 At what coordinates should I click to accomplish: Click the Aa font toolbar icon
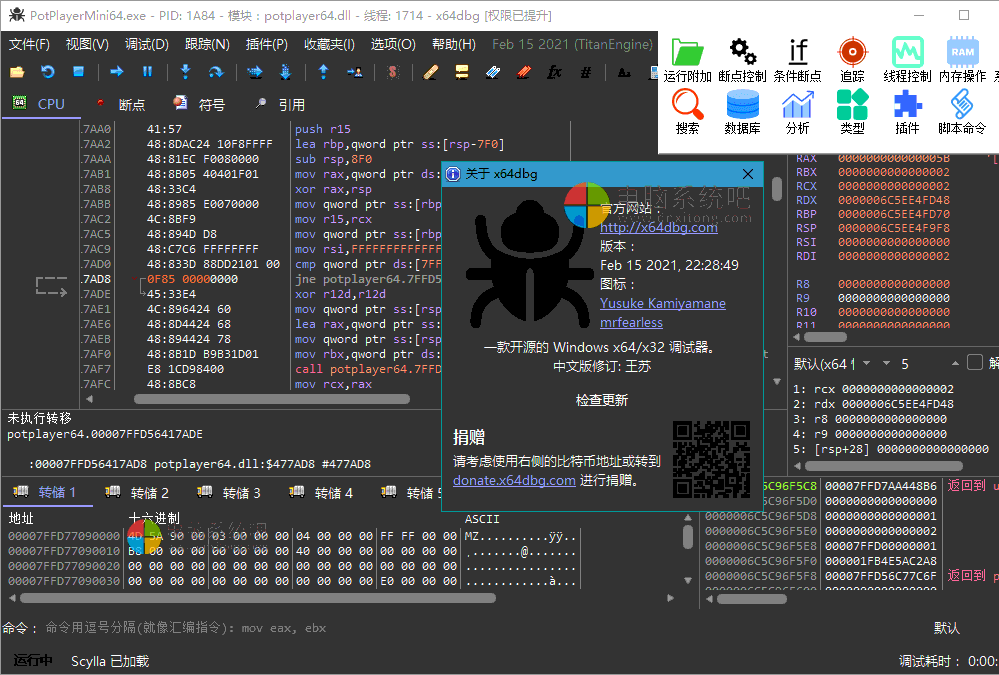(x=624, y=72)
